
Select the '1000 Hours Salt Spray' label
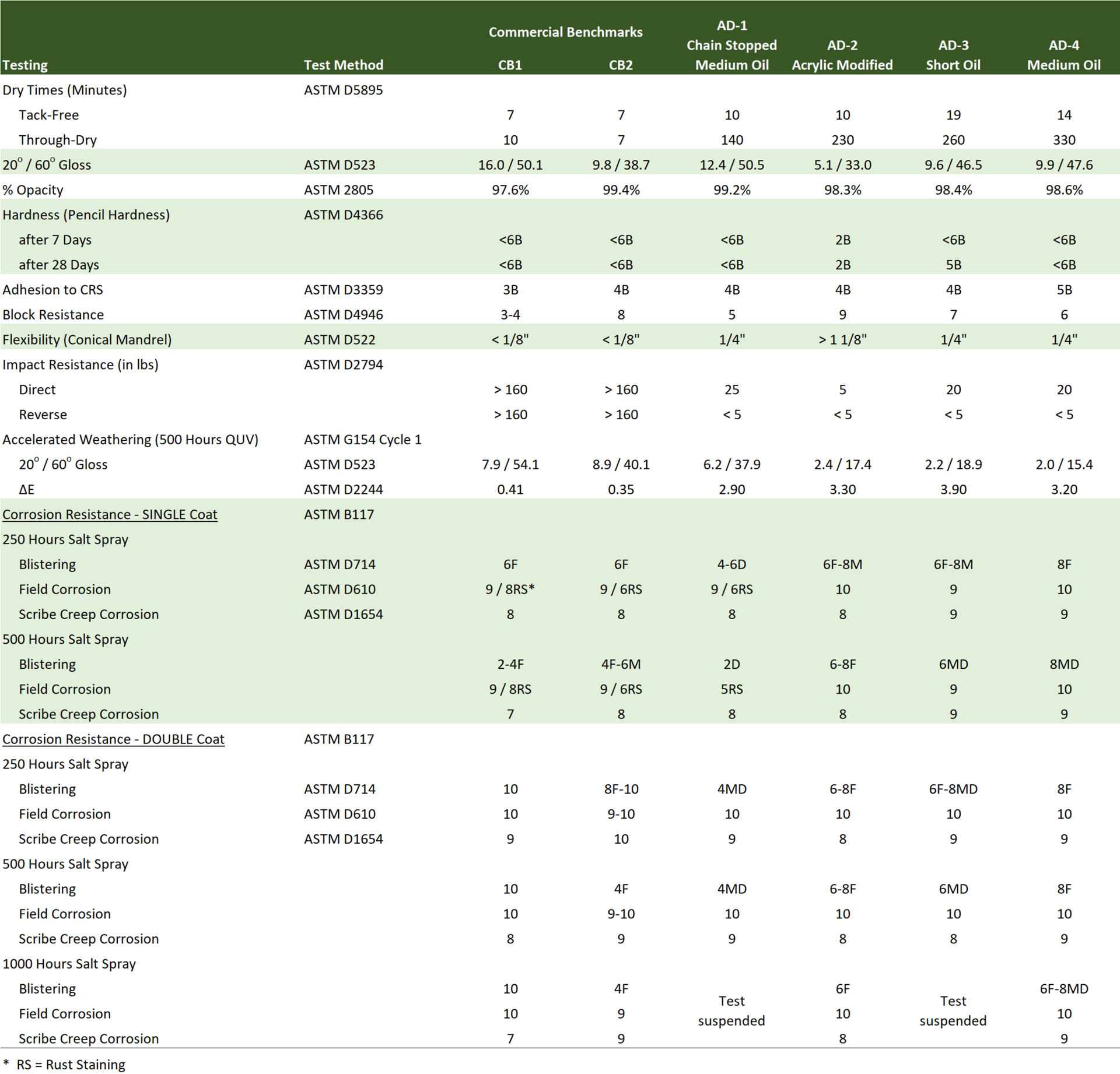[x=69, y=964]
